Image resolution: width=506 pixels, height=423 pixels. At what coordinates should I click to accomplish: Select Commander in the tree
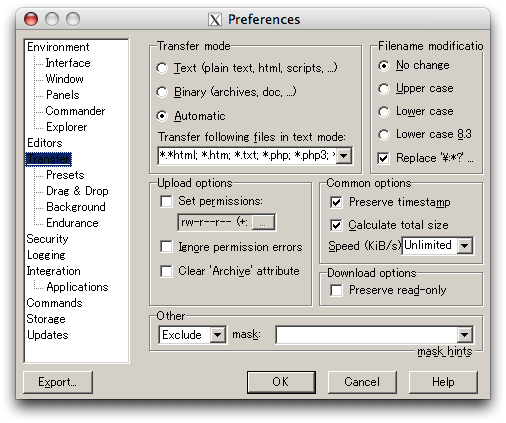click(75, 111)
